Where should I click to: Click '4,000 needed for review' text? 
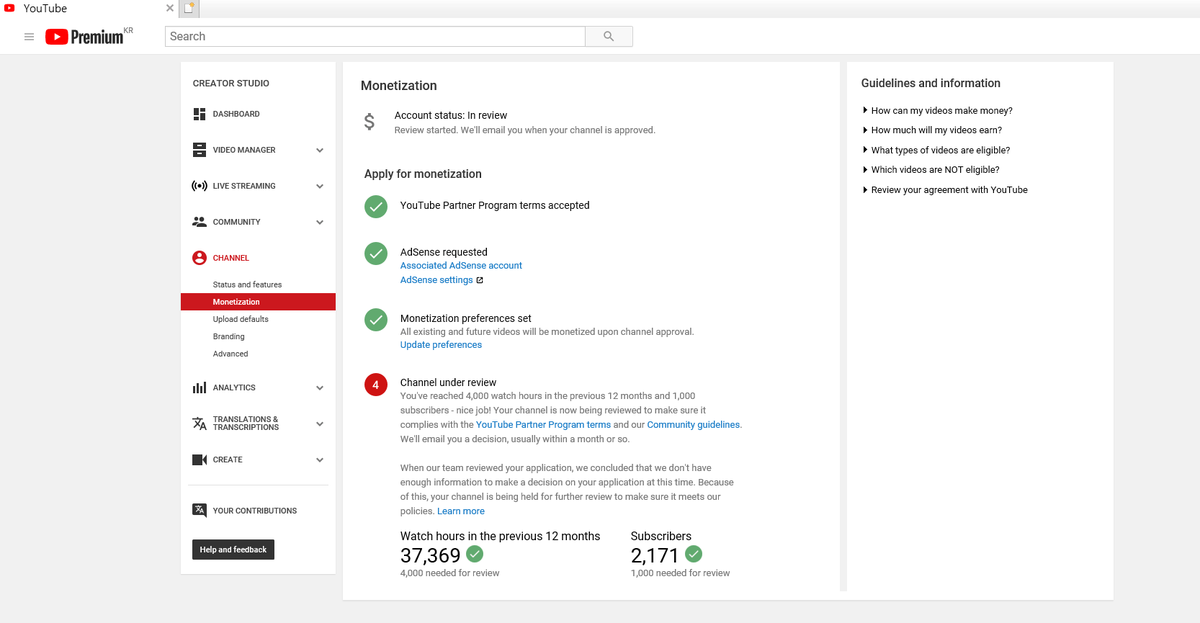[x=450, y=574]
